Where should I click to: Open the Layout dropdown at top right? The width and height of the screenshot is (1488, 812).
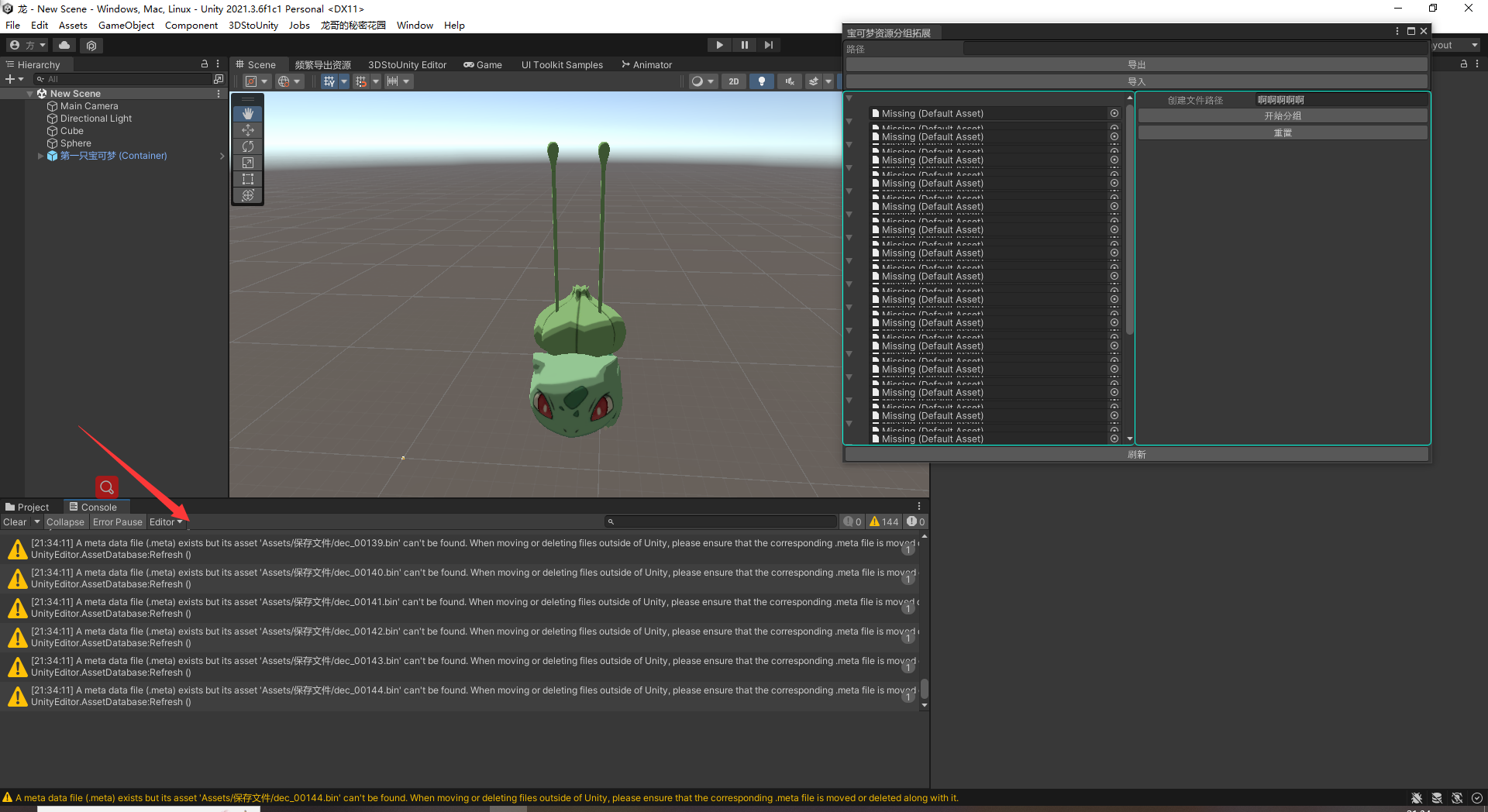click(1455, 46)
